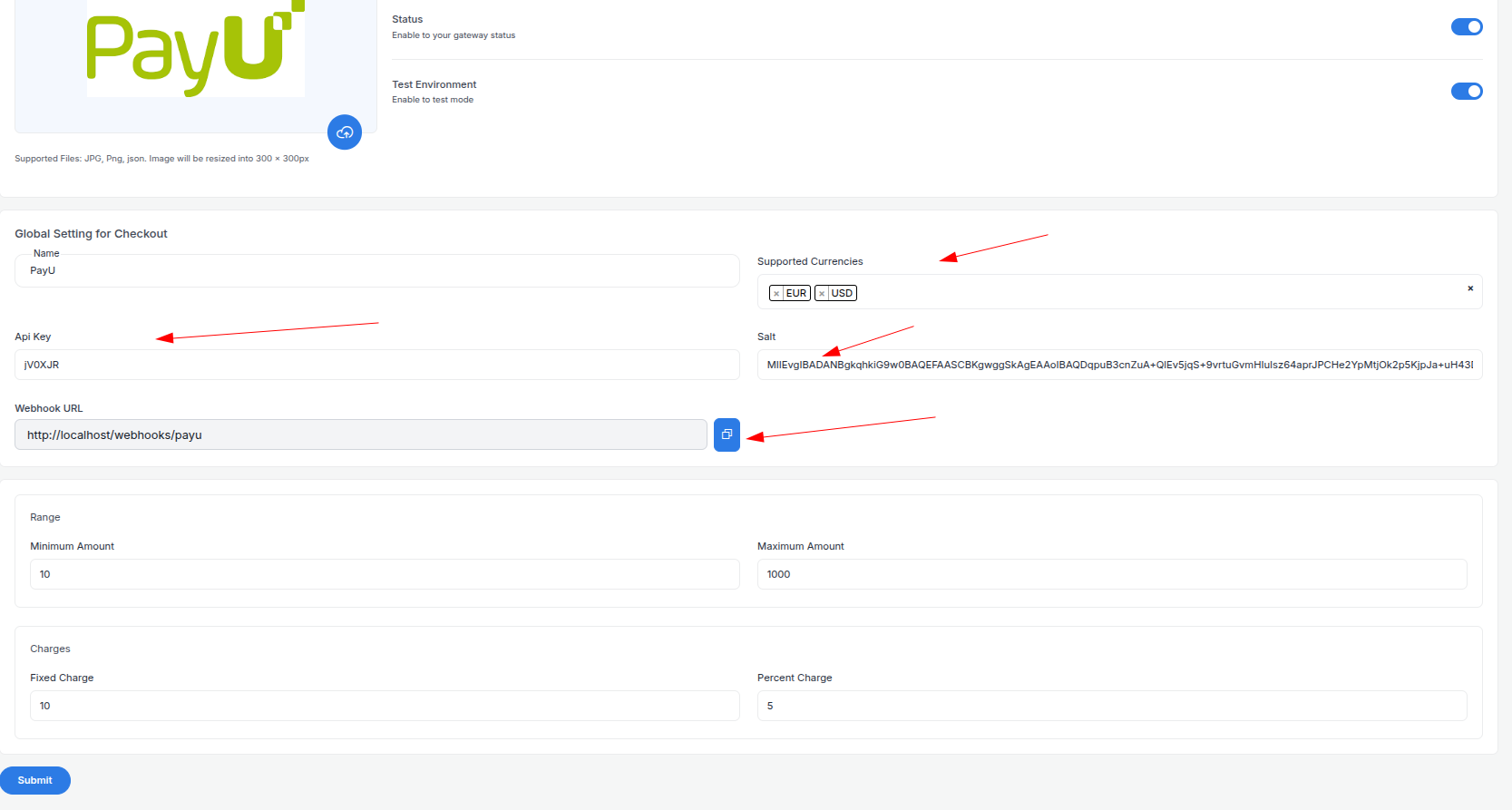
Task: Edit the Percent Charge field
Action: coord(1112,706)
